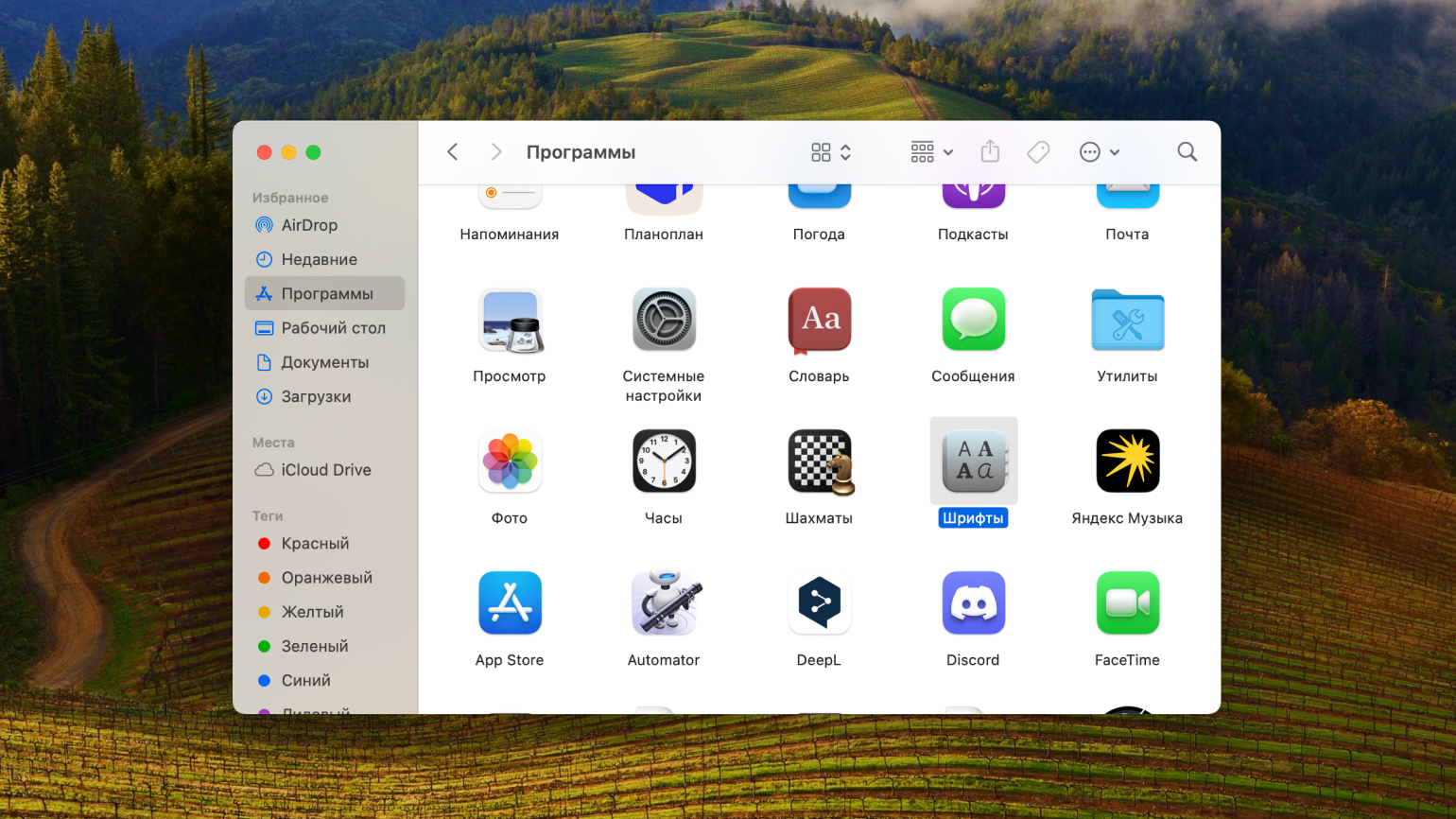Go to Загрузки in the sidebar

[x=316, y=396]
